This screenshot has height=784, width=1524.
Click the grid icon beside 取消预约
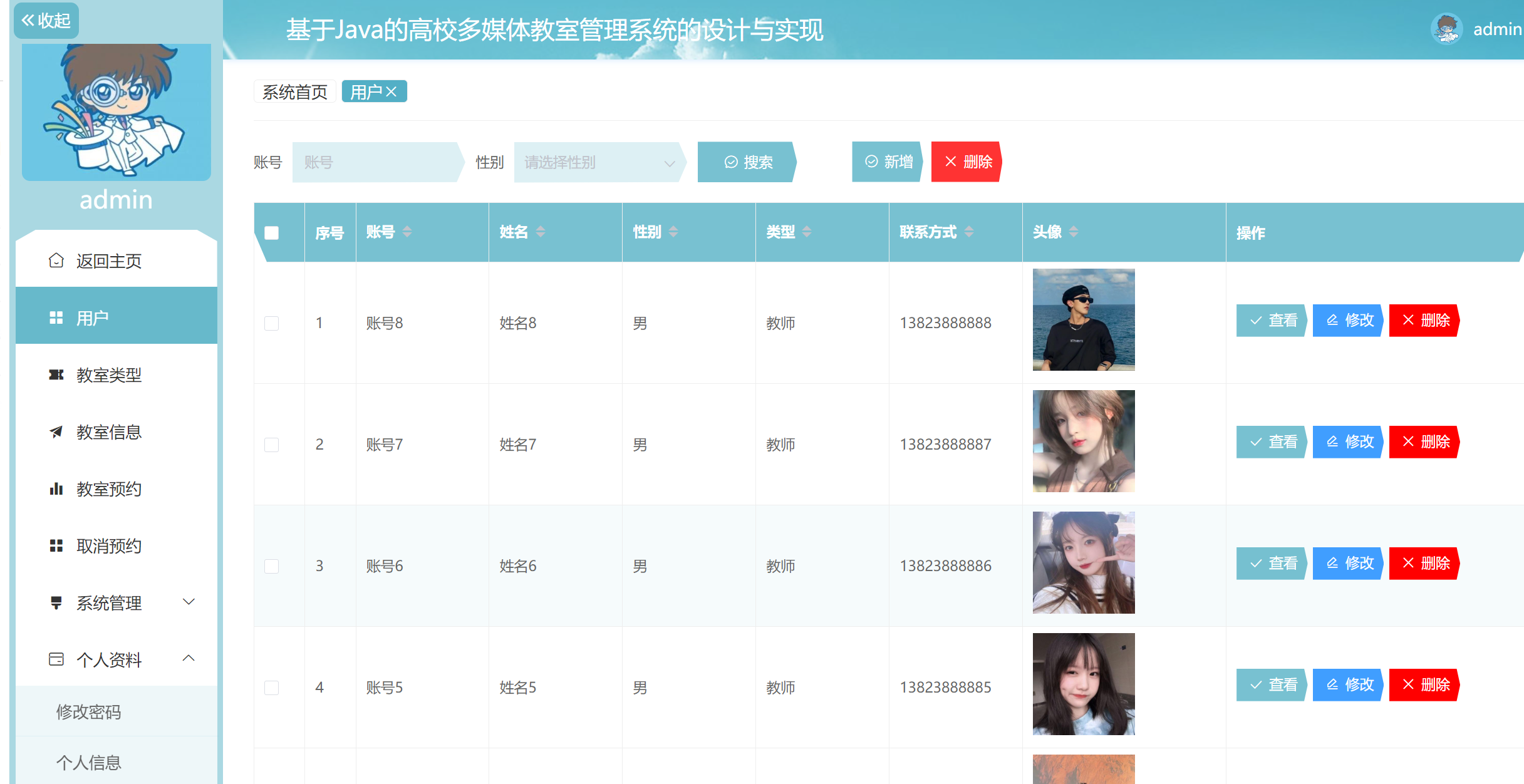click(x=56, y=546)
